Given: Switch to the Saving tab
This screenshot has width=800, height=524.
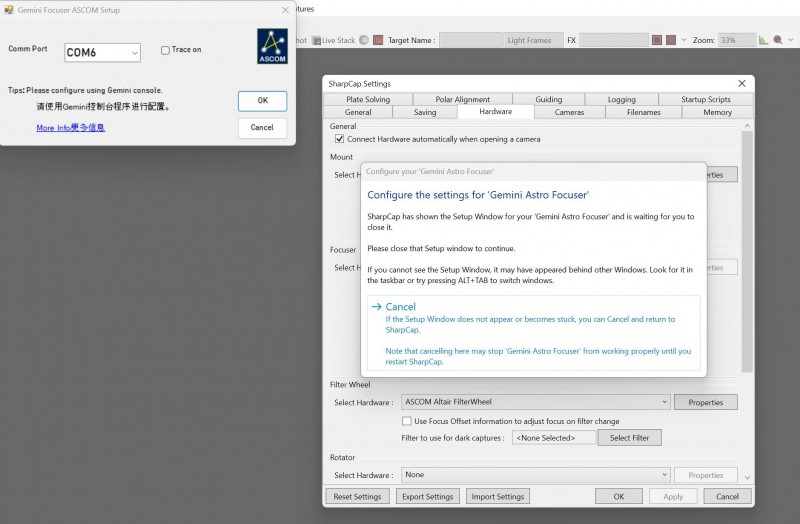Looking at the screenshot, I should click(x=424, y=112).
